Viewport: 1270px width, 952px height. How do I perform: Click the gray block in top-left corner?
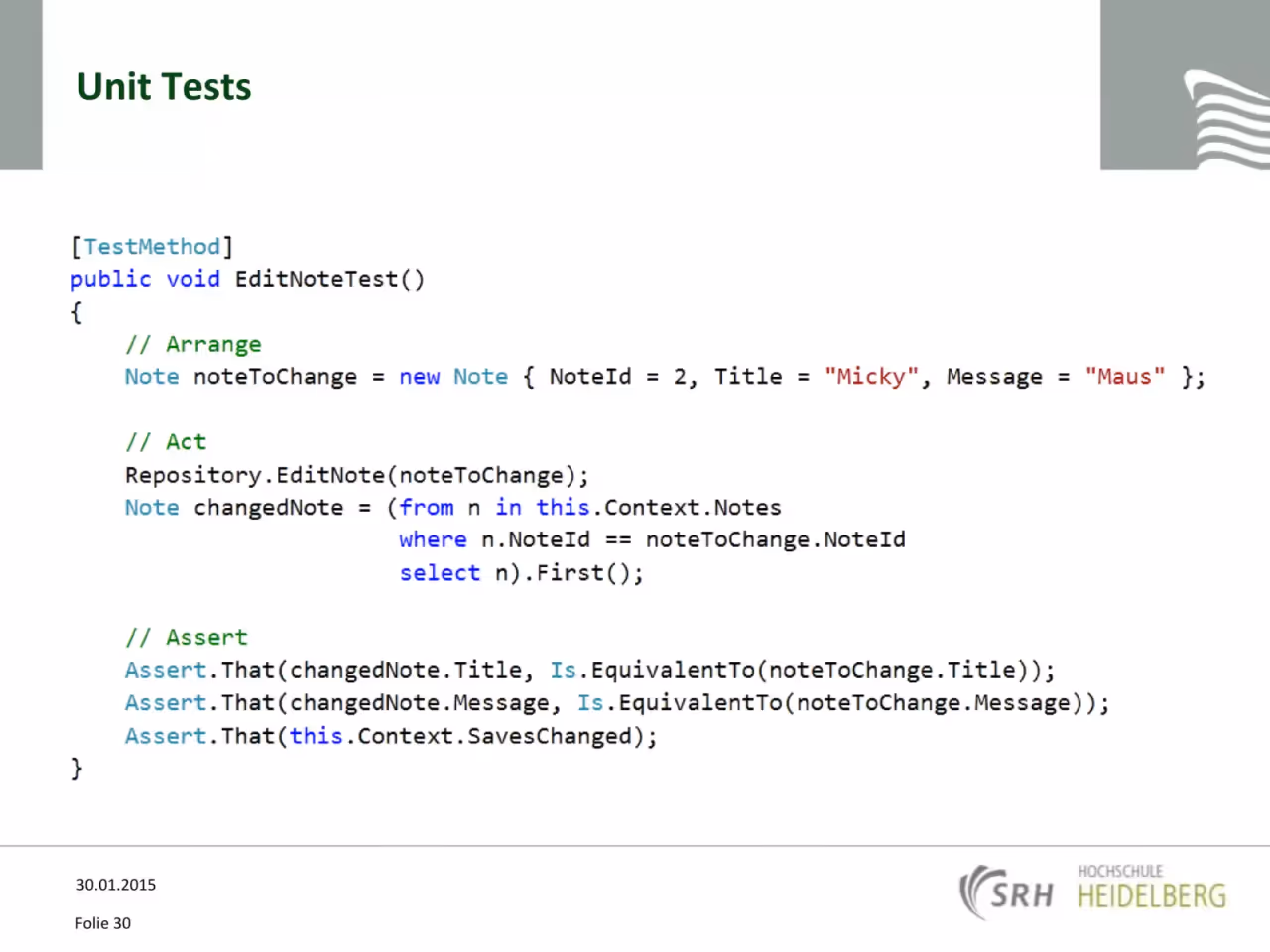click(x=21, y=84)
